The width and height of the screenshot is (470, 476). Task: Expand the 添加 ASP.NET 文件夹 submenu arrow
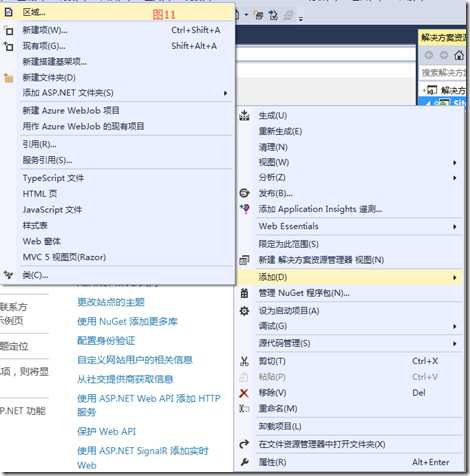tap(226, 93)
